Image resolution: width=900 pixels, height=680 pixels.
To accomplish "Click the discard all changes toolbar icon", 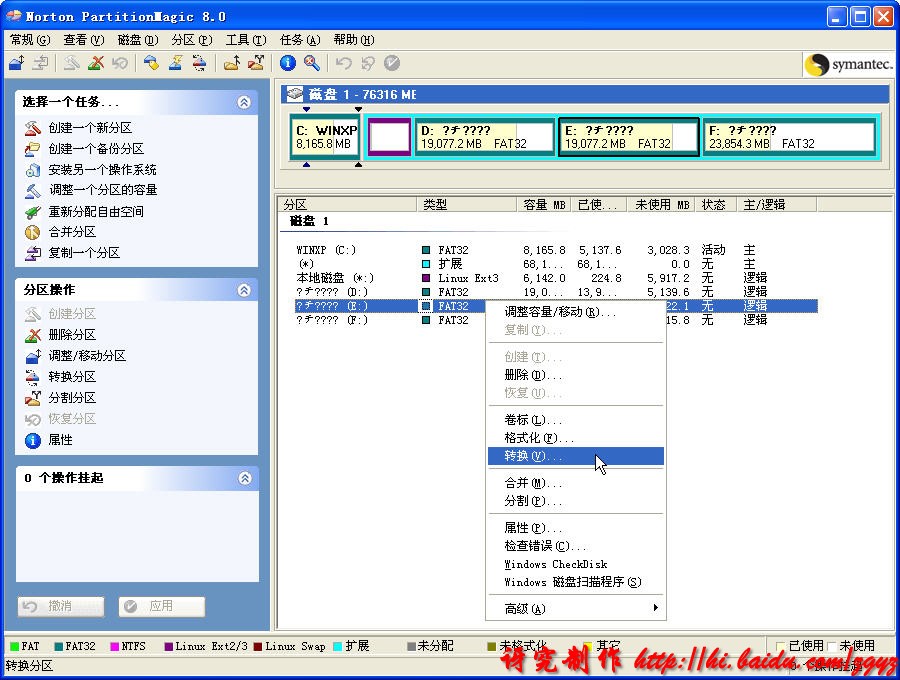I will click(x=368, y=63).
